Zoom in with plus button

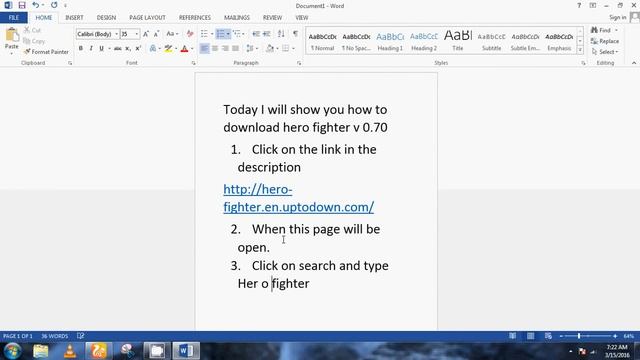[x=615, y=336]
